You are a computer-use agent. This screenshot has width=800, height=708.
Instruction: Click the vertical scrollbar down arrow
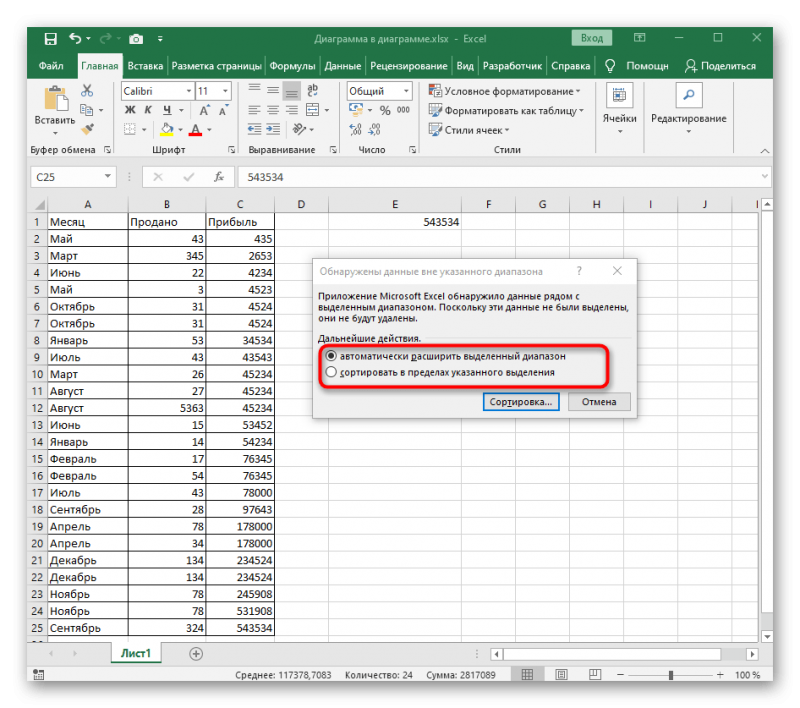pos(766,637)
